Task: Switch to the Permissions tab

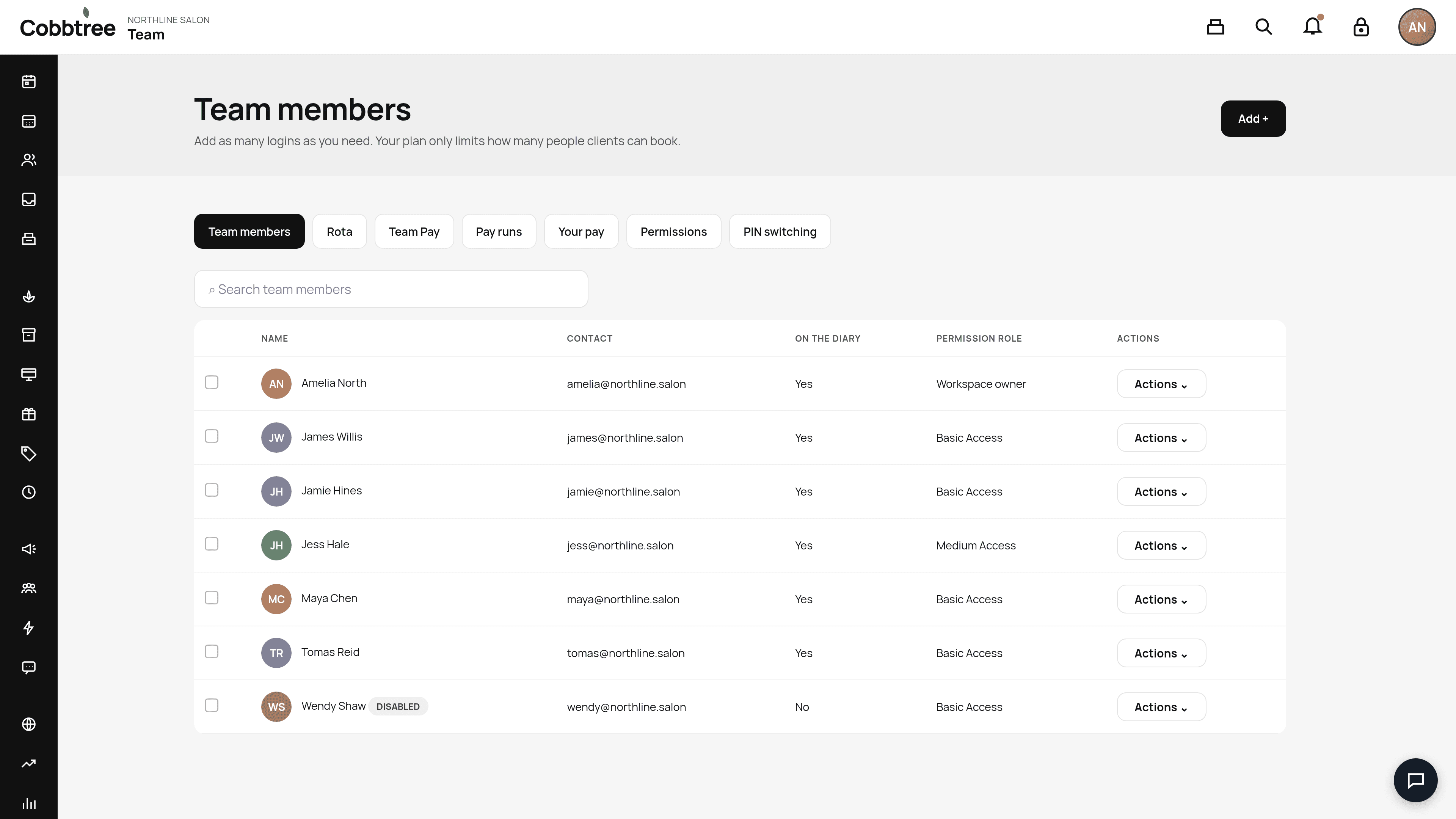Action: pyautogui.click(x=673, y=231)
